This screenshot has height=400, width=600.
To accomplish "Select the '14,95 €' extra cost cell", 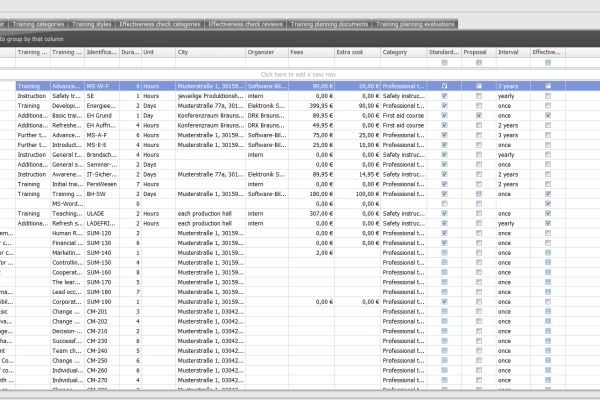I will pyautogui.click(x=357, y=175).
